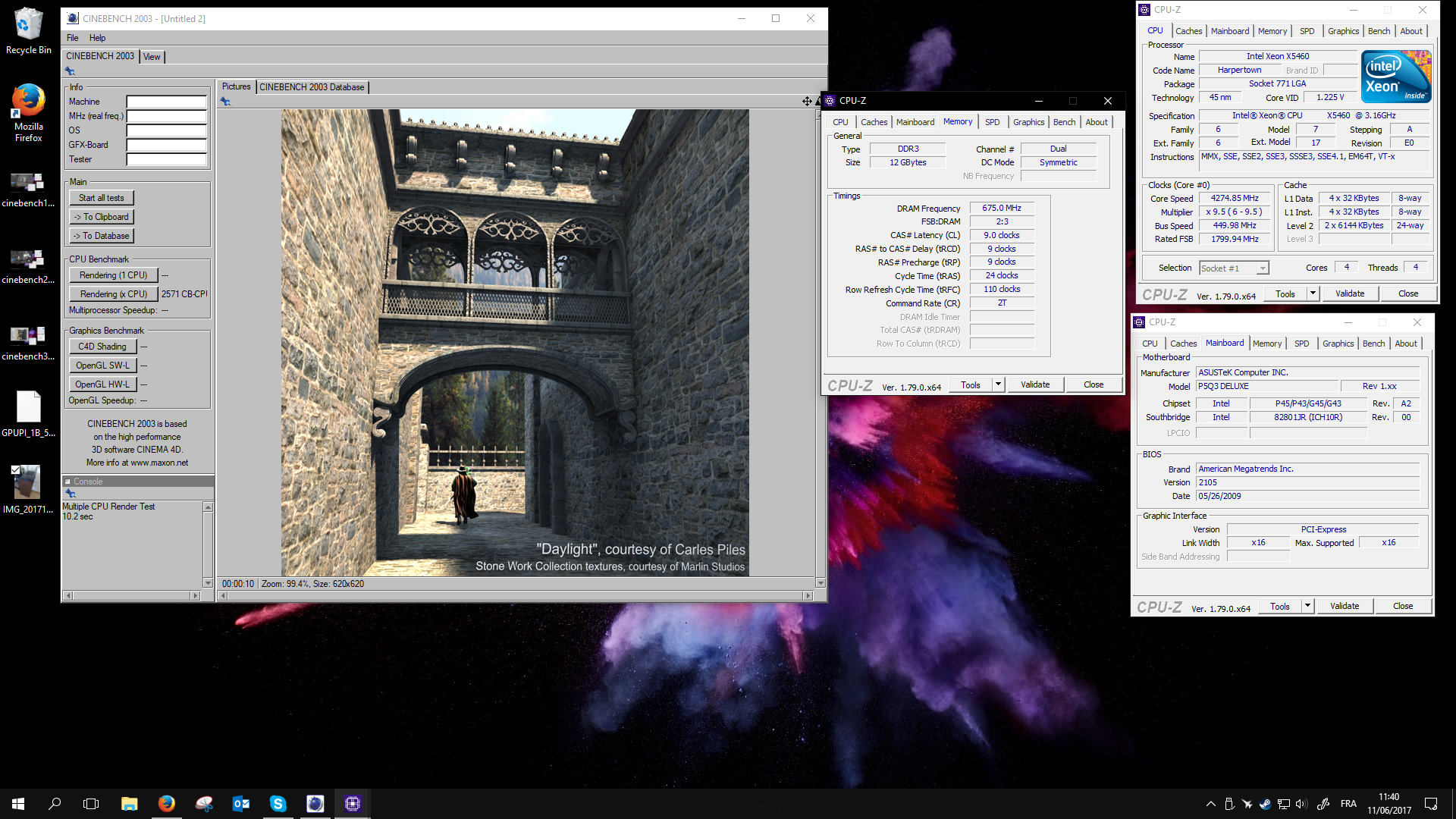Click Skype icon on taskbar
Screen dimensions: 1456x819
[278, 804]
